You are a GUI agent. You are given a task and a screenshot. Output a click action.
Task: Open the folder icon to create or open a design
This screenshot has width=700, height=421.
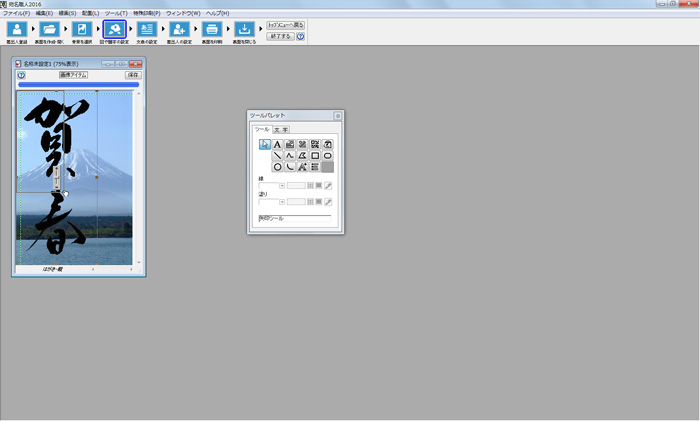49,30
